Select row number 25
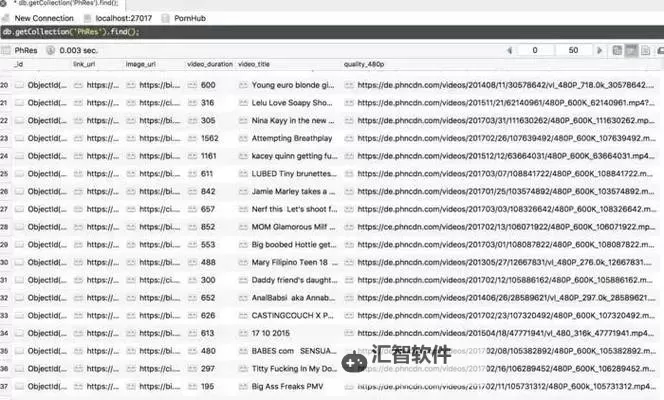Screen dimensions: 664x400 tap(4, 174)
